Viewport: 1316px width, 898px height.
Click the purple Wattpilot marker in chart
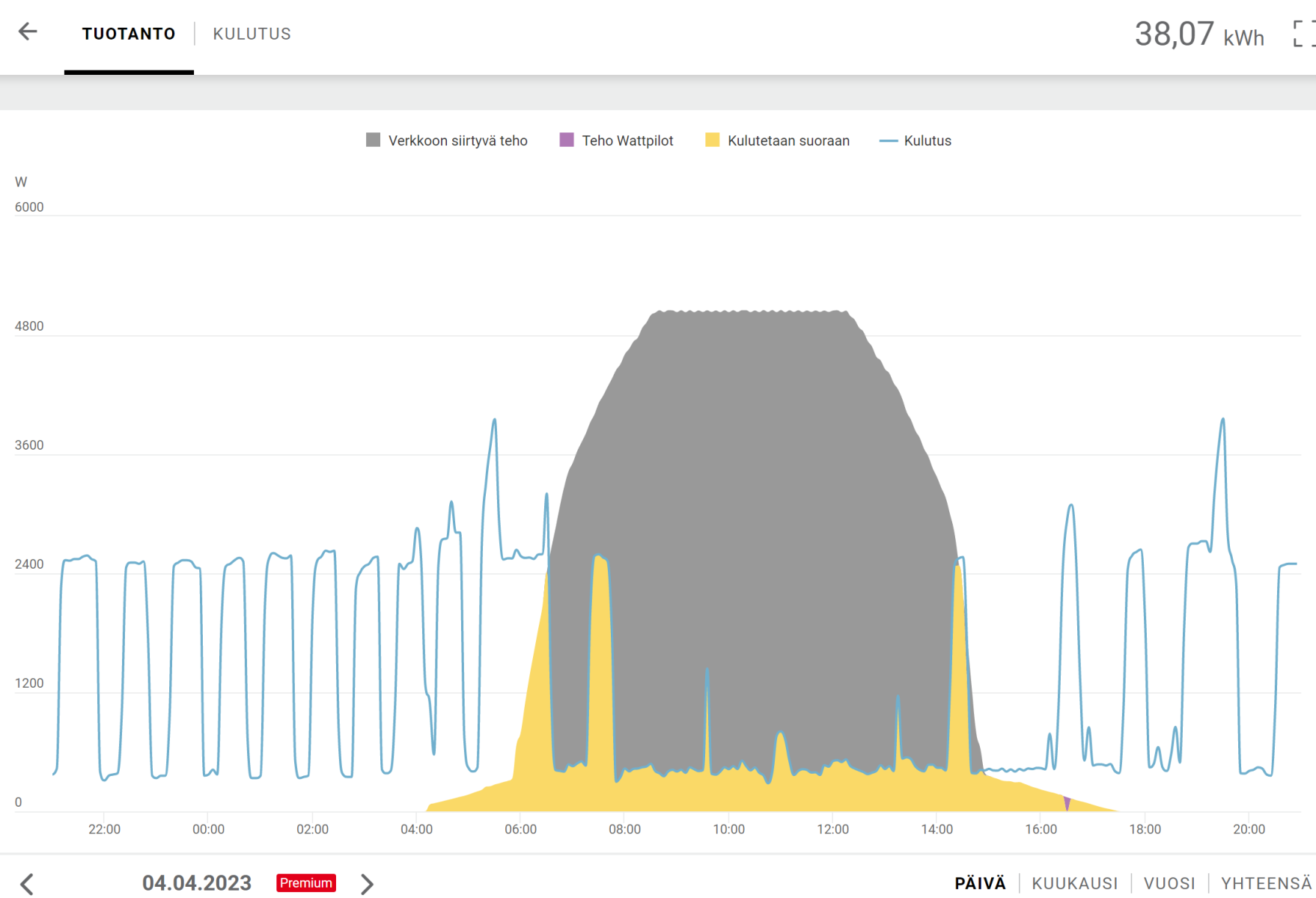[1067, 804]
